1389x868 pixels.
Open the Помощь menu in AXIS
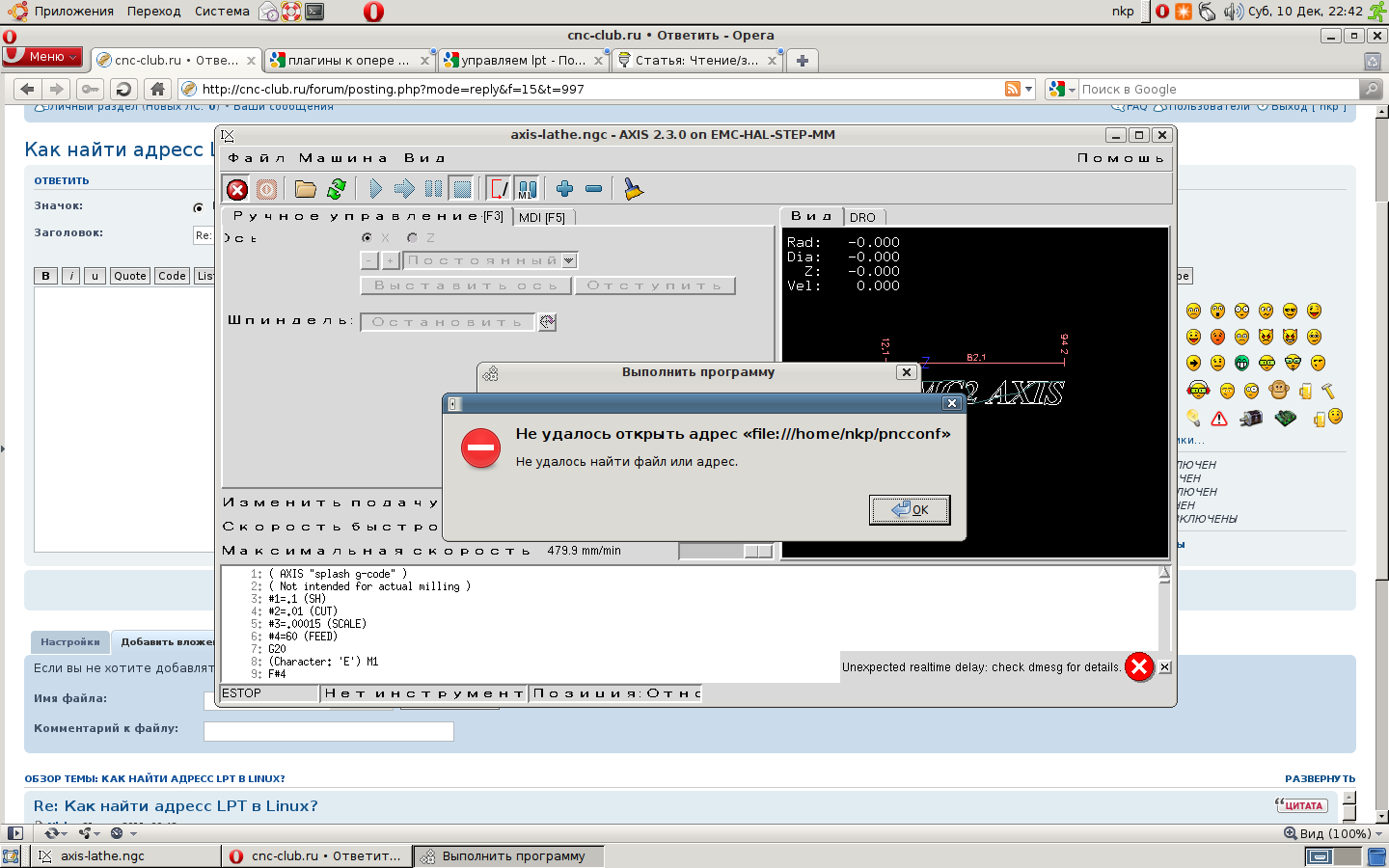(x=1121, y=158)
